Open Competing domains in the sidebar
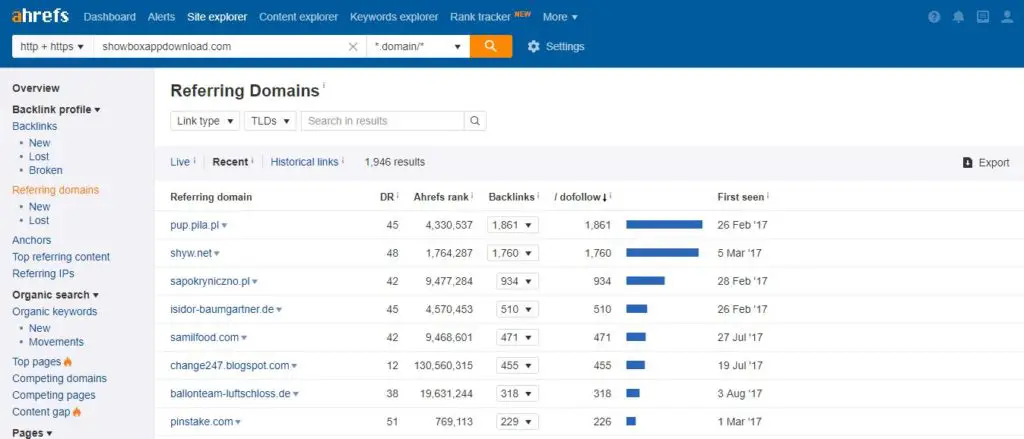Viewport: 1024px width, 439px height. 59,378
